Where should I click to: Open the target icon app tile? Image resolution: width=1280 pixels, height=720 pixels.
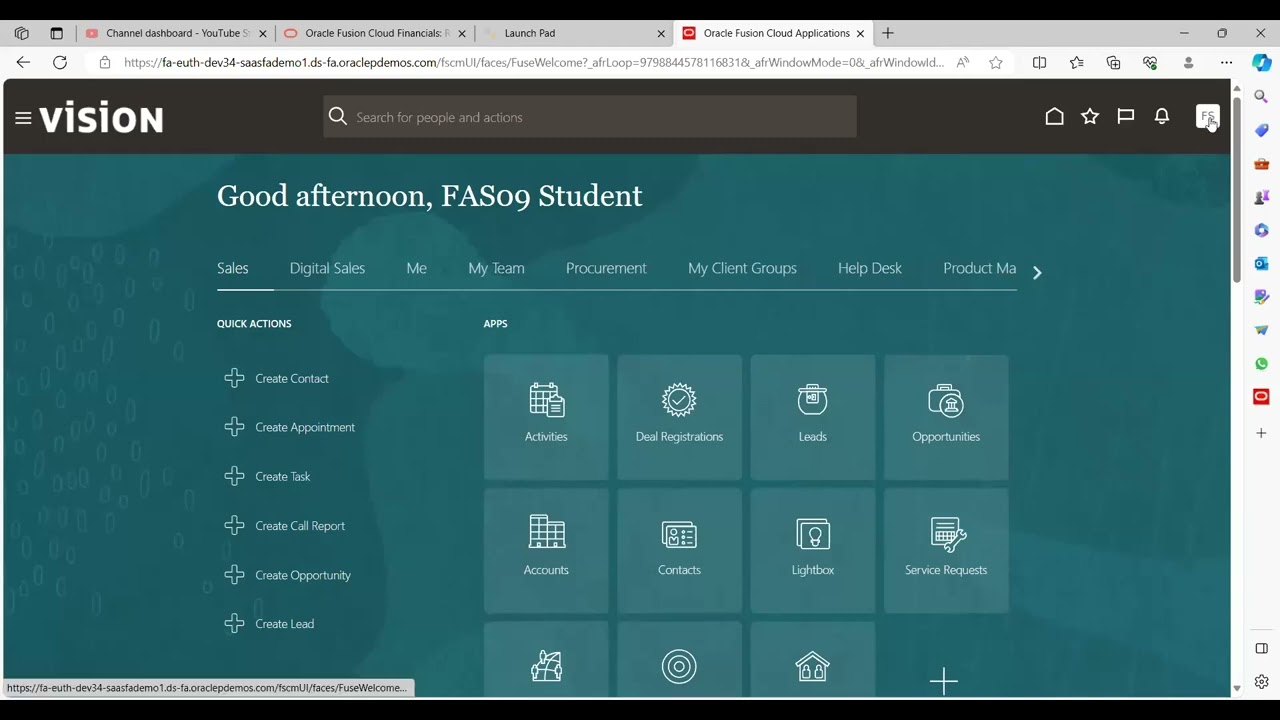(x=679, y=660)
